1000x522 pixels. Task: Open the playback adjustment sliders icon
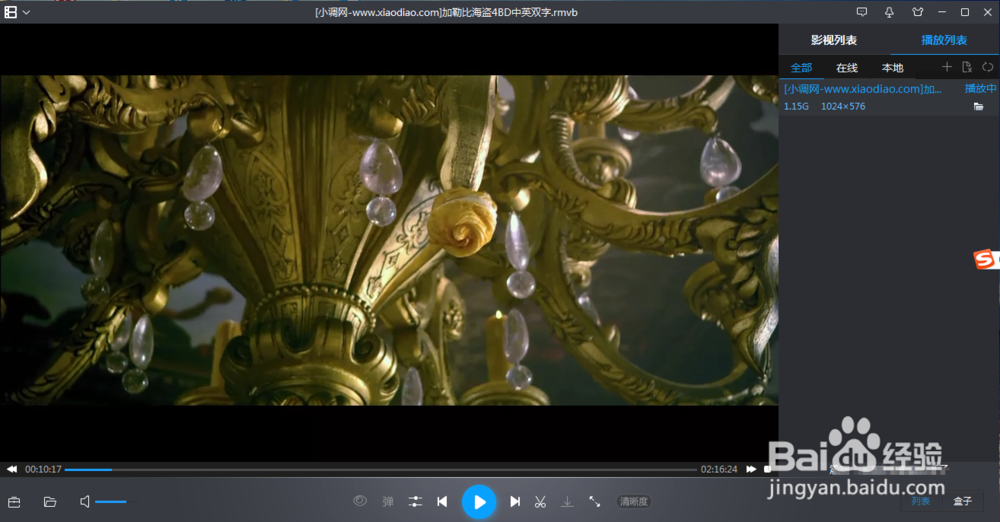tap(415, 502)
